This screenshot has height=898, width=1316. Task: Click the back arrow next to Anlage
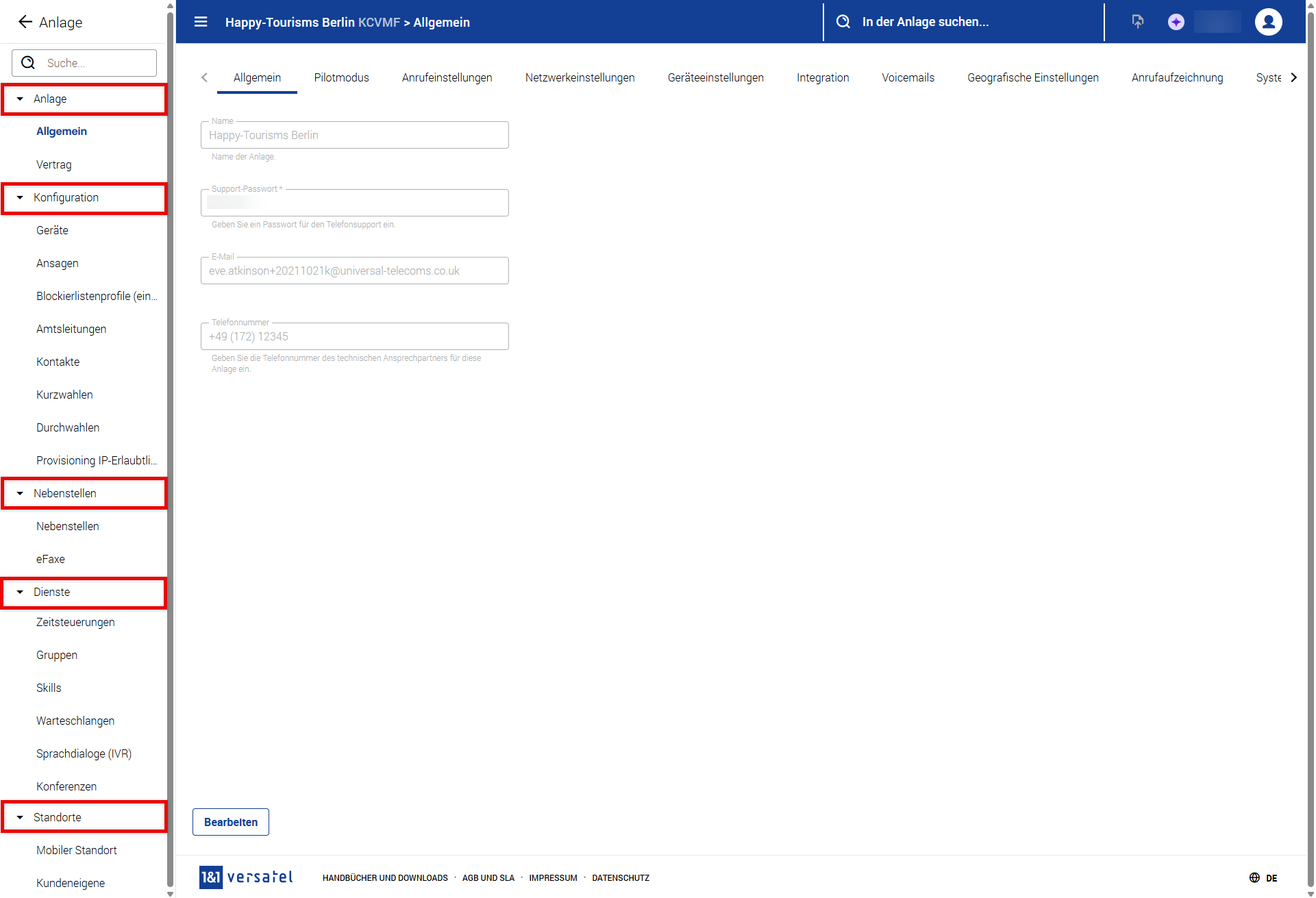coord(25,22)
